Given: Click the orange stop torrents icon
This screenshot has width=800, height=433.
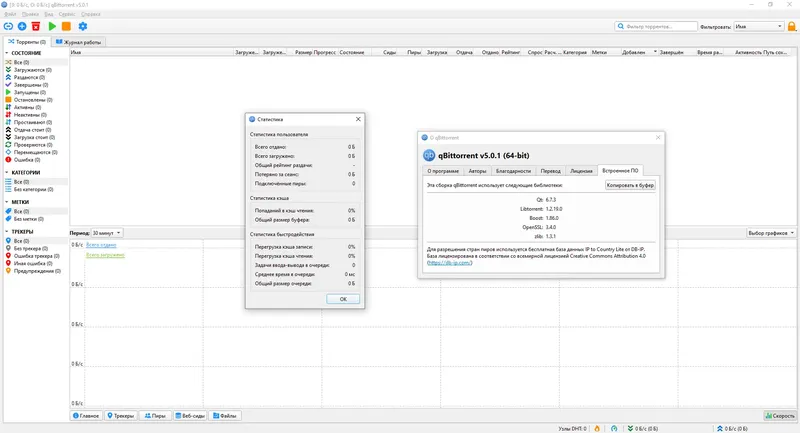Looking at the screenshot, I should click(x=66, y=26).
